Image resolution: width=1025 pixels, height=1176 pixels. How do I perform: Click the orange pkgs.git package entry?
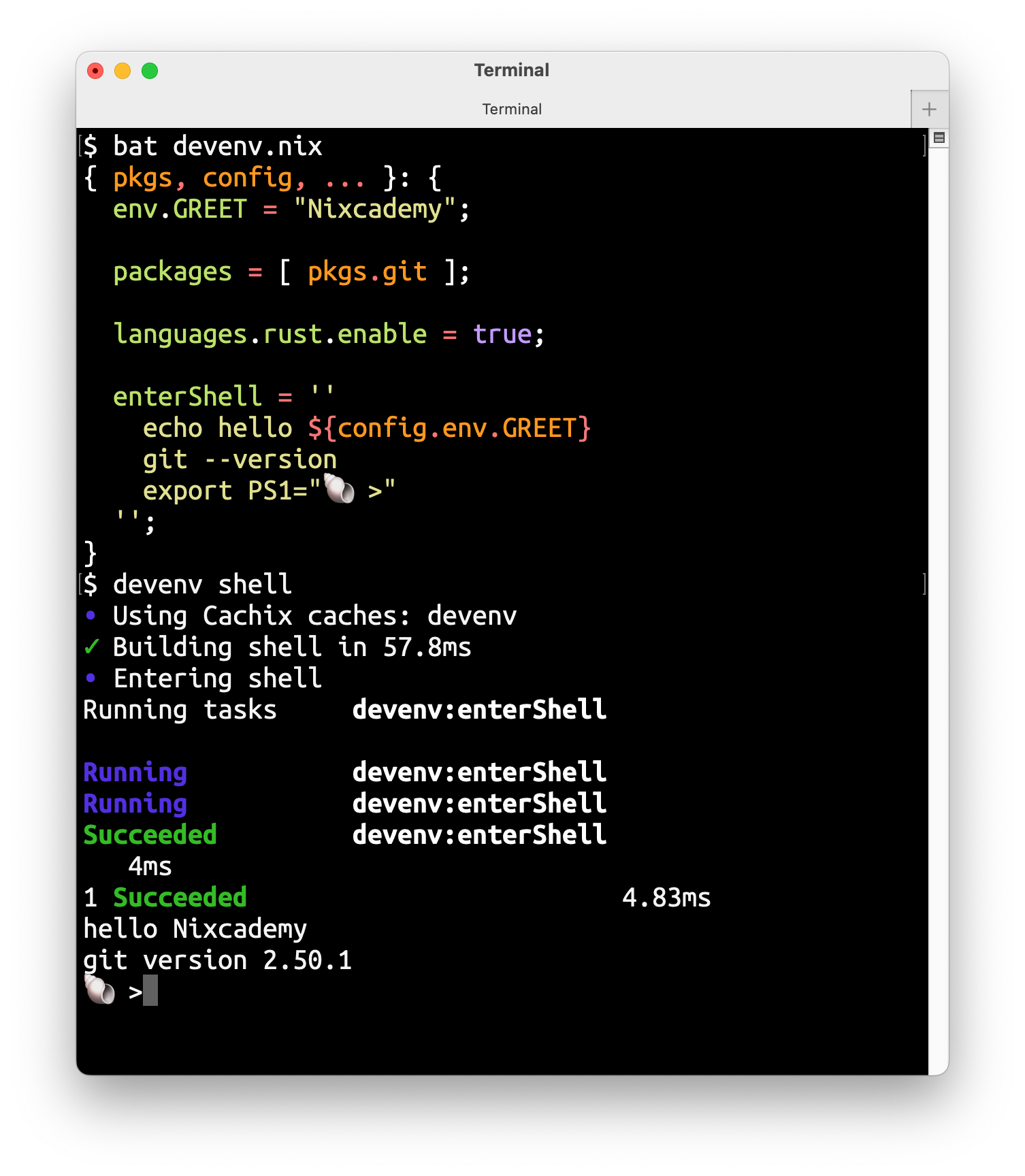[368, 272]
